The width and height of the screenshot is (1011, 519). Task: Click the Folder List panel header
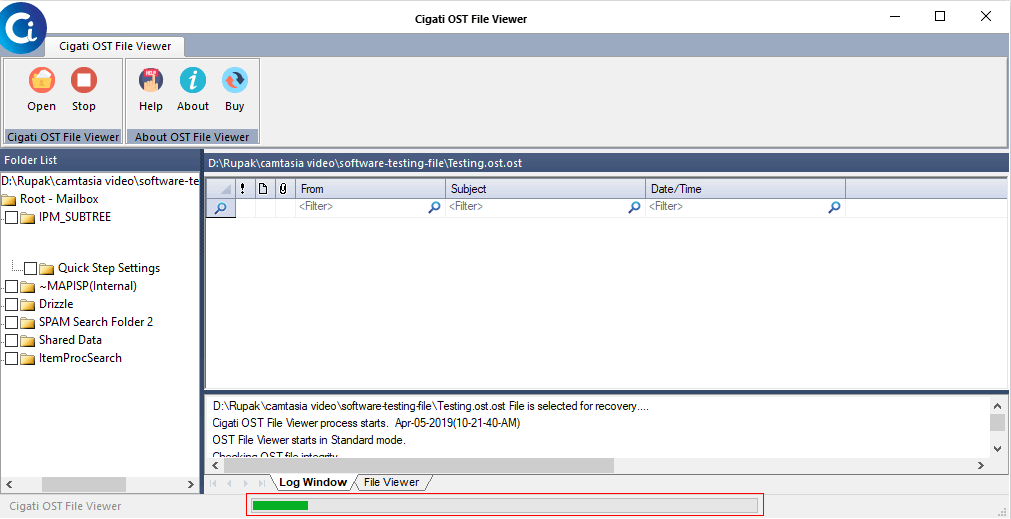[x=100, y=161]
